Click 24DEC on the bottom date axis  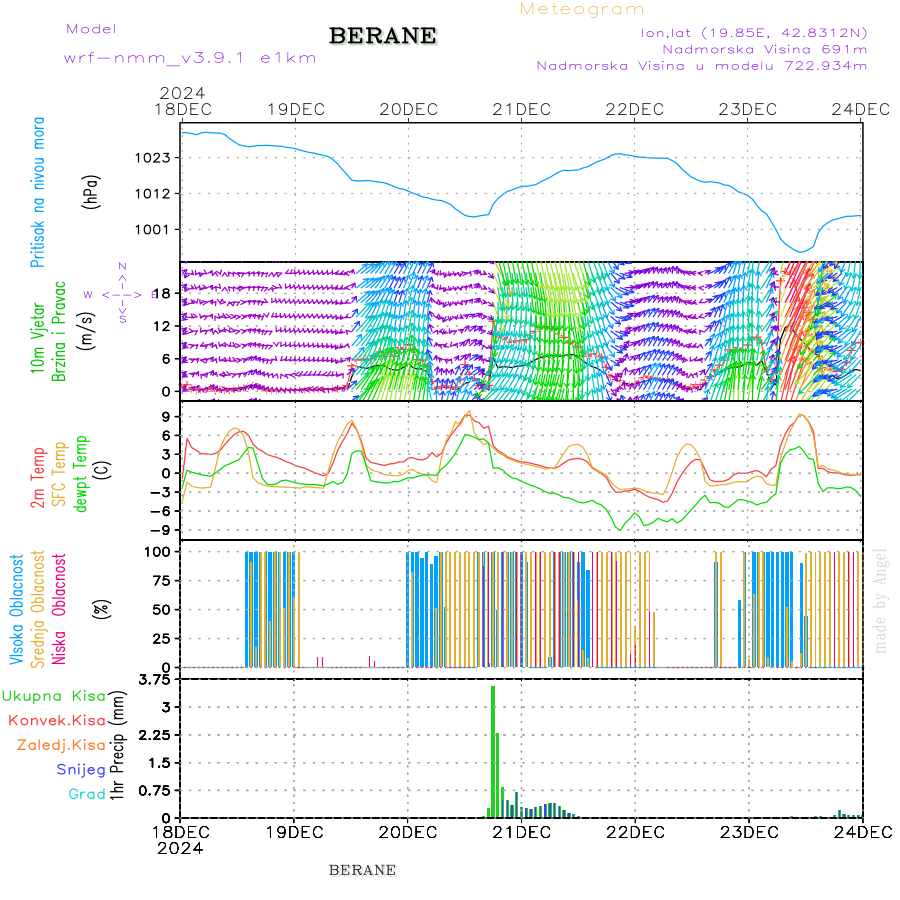[x=863, y=832]
